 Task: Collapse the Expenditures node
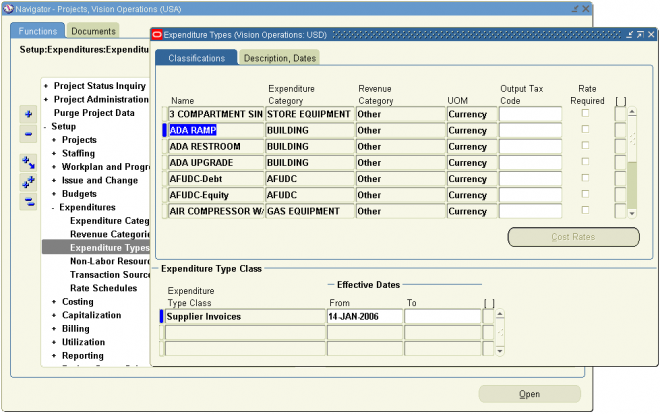click(53, 207)
